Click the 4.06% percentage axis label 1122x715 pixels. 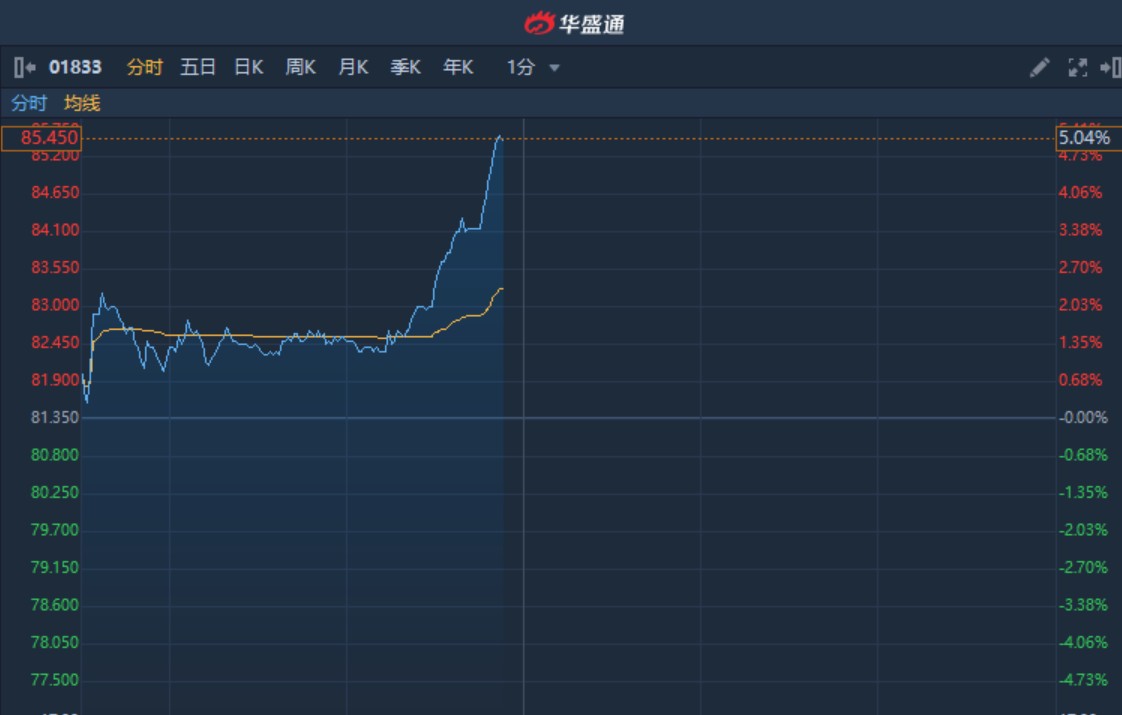pyautogui.click(x=1080, y=193)
